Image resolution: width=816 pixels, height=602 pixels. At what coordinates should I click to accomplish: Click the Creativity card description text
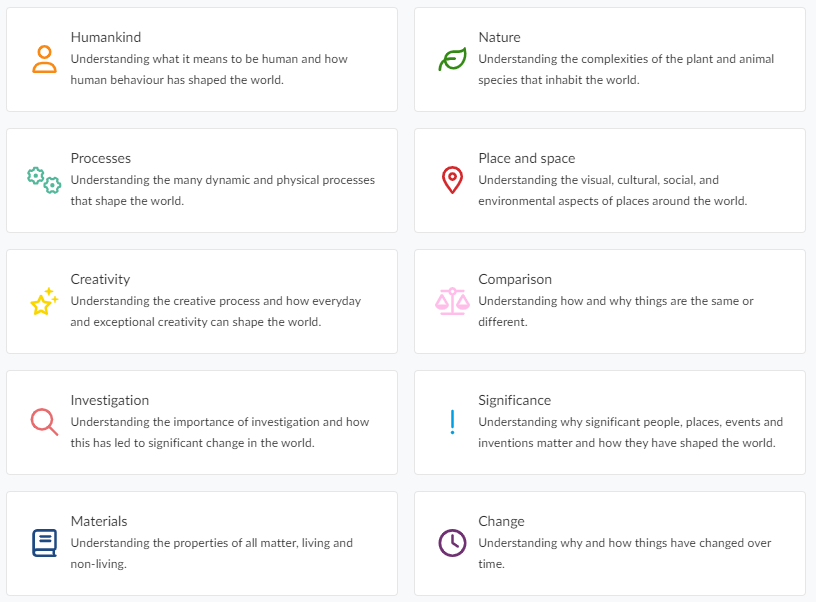(215, 311)
